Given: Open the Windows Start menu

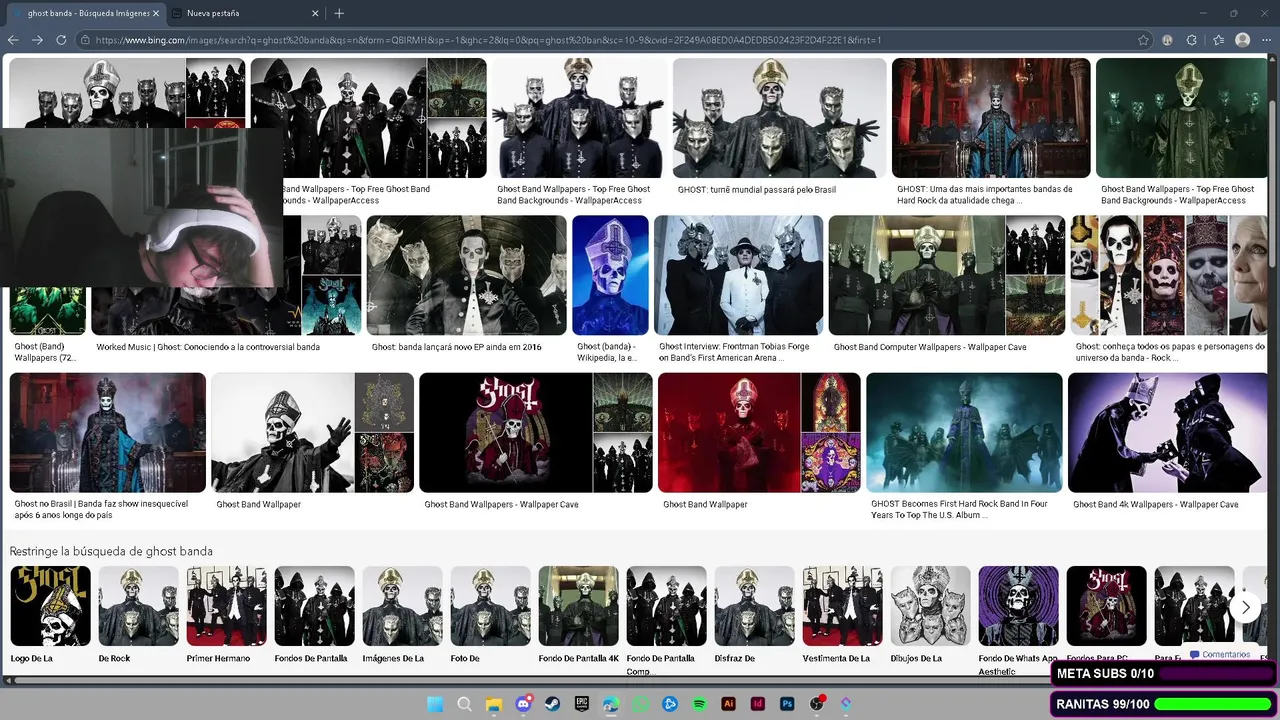Looking at the screenshot, I should pyautogui.click(x=435, y=704).
